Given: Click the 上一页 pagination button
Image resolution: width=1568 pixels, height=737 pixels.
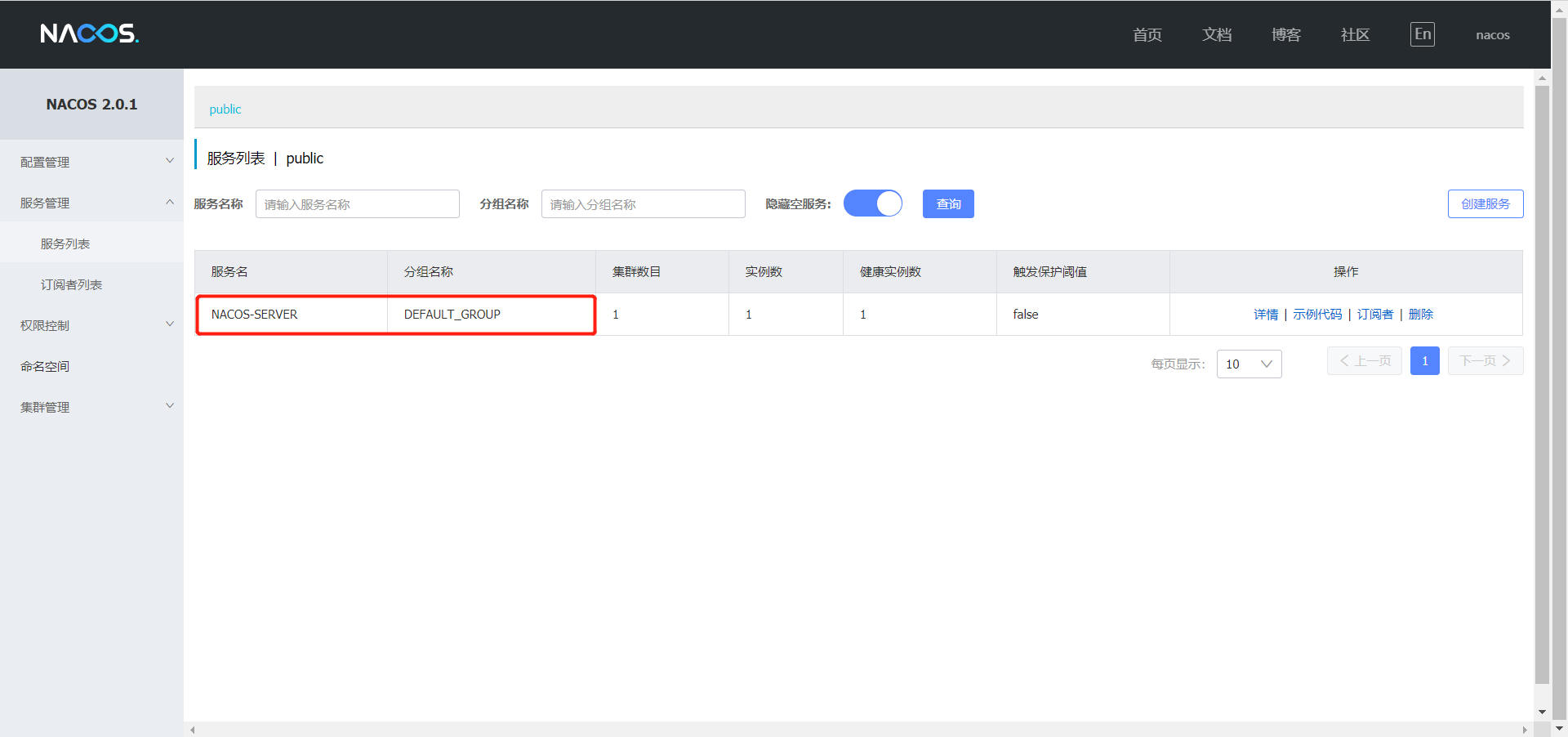Looking at the screenshot, I should [x=1365, y=361].
